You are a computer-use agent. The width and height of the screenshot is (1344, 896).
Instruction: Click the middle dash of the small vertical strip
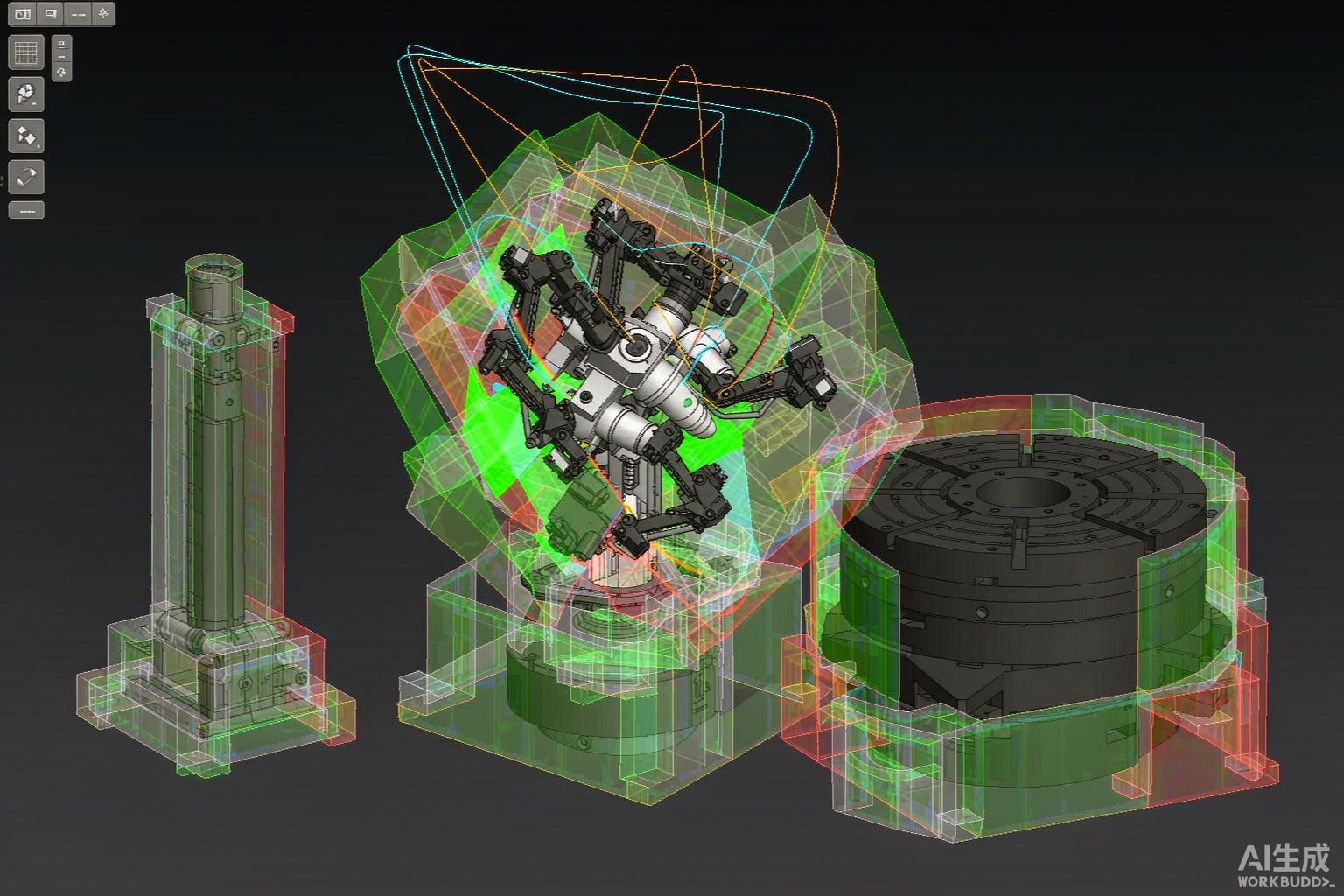pos(61,57)
